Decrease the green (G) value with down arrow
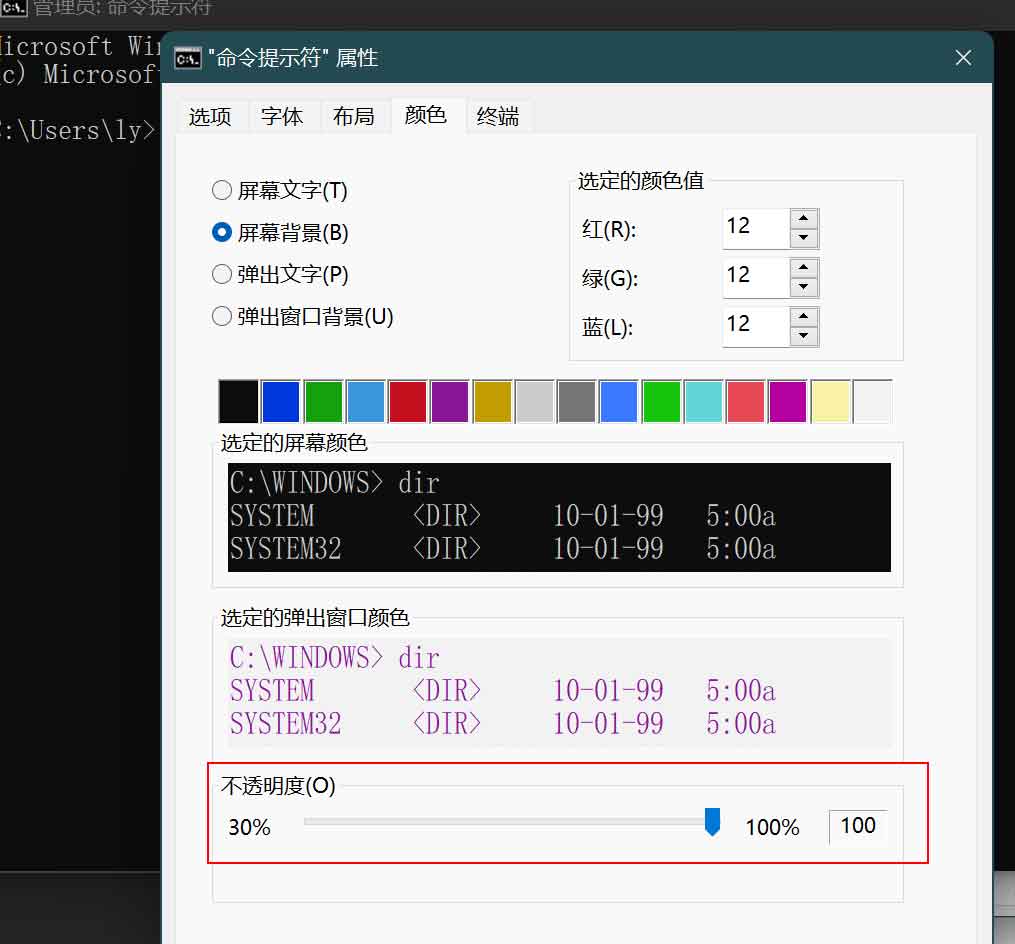Screen dimensions: 1015x944 click(803, 287)
